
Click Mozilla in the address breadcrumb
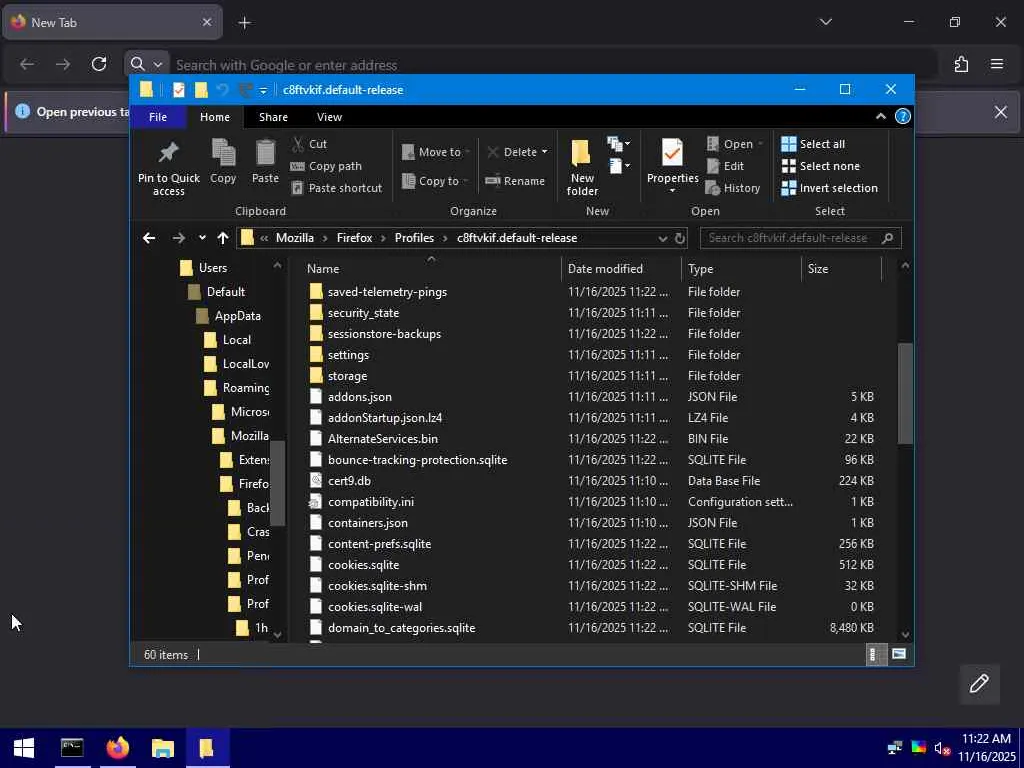click(295, 238)
